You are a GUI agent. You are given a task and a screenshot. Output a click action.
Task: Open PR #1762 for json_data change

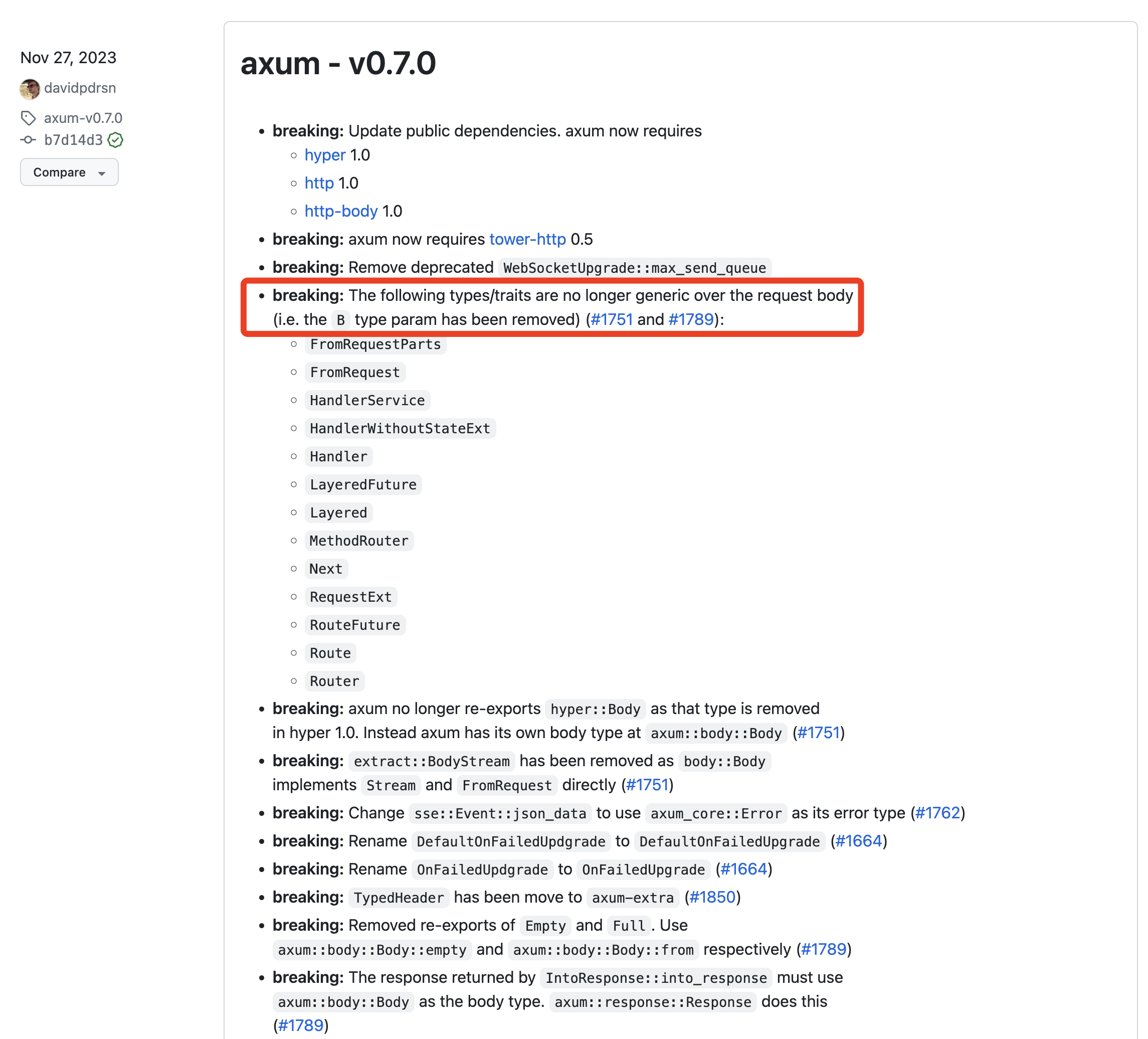coord(937,812)
